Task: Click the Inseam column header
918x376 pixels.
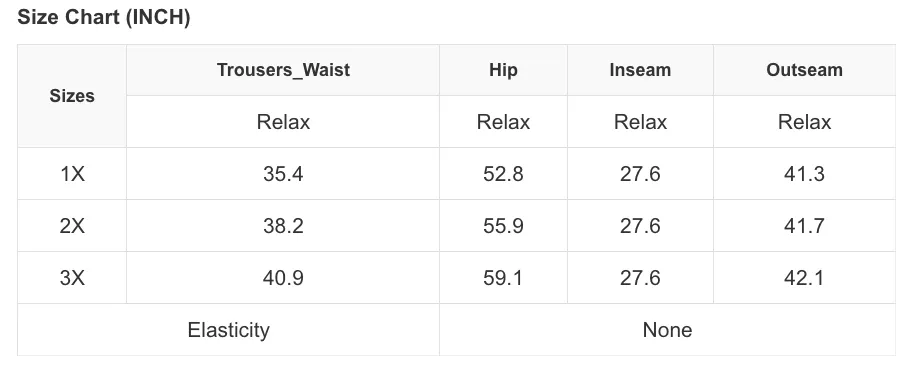Action: coord(640,70)
